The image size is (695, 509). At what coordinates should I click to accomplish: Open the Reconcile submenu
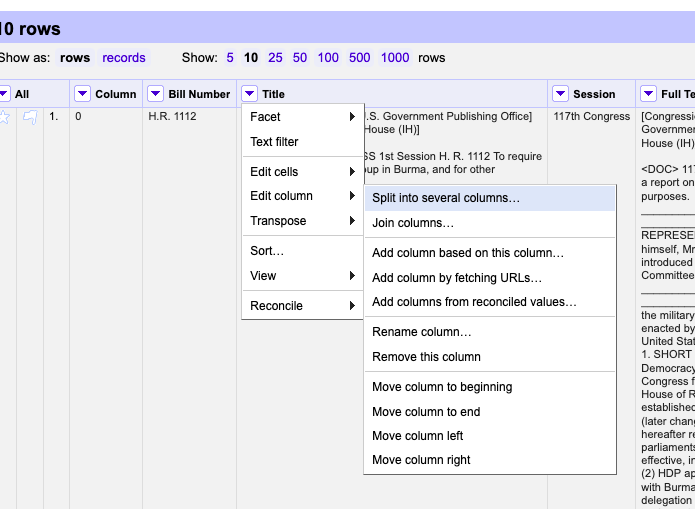(303, 306)
